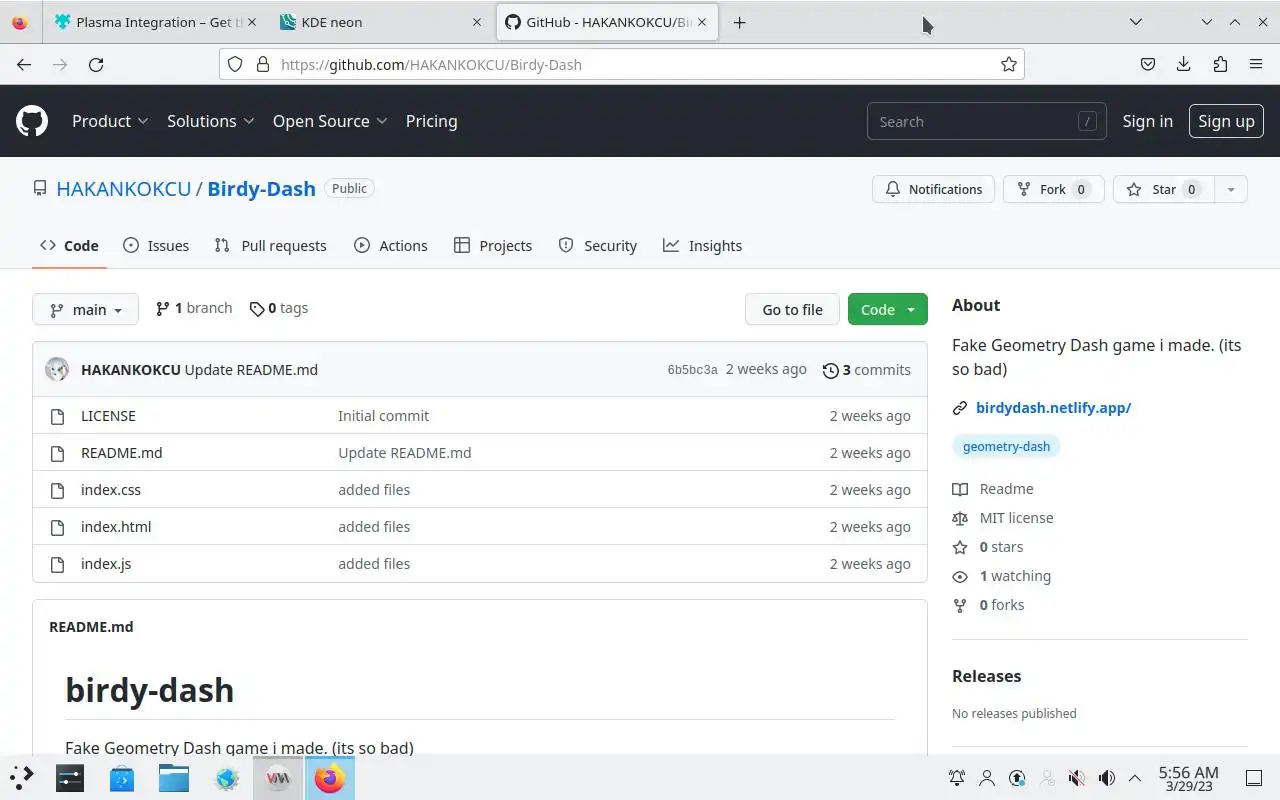Click the HAKANKOKCU avatar in commit row
The image size is (1280, 800).
point(57,369)
